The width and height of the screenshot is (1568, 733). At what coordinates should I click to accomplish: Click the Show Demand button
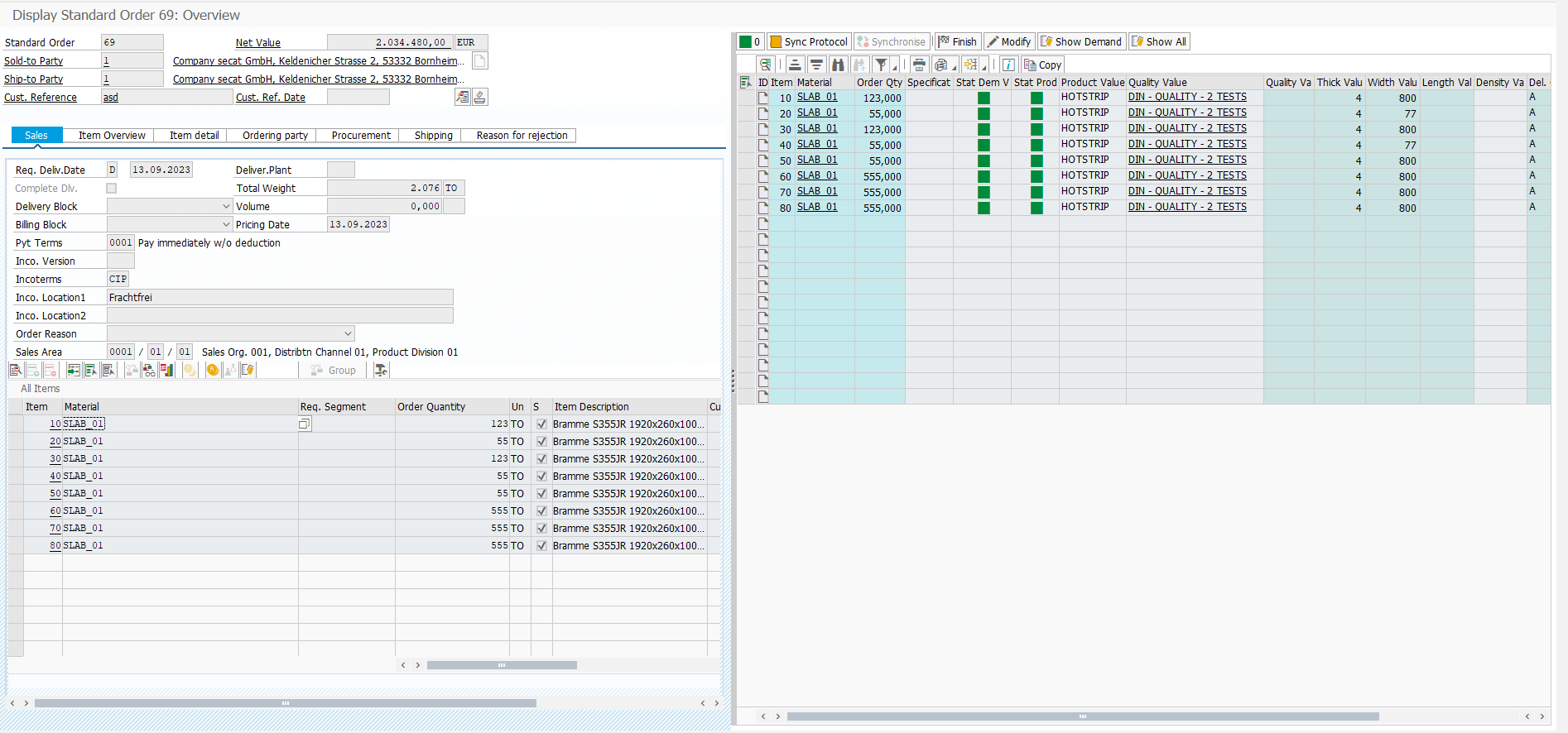[1081, 42]
